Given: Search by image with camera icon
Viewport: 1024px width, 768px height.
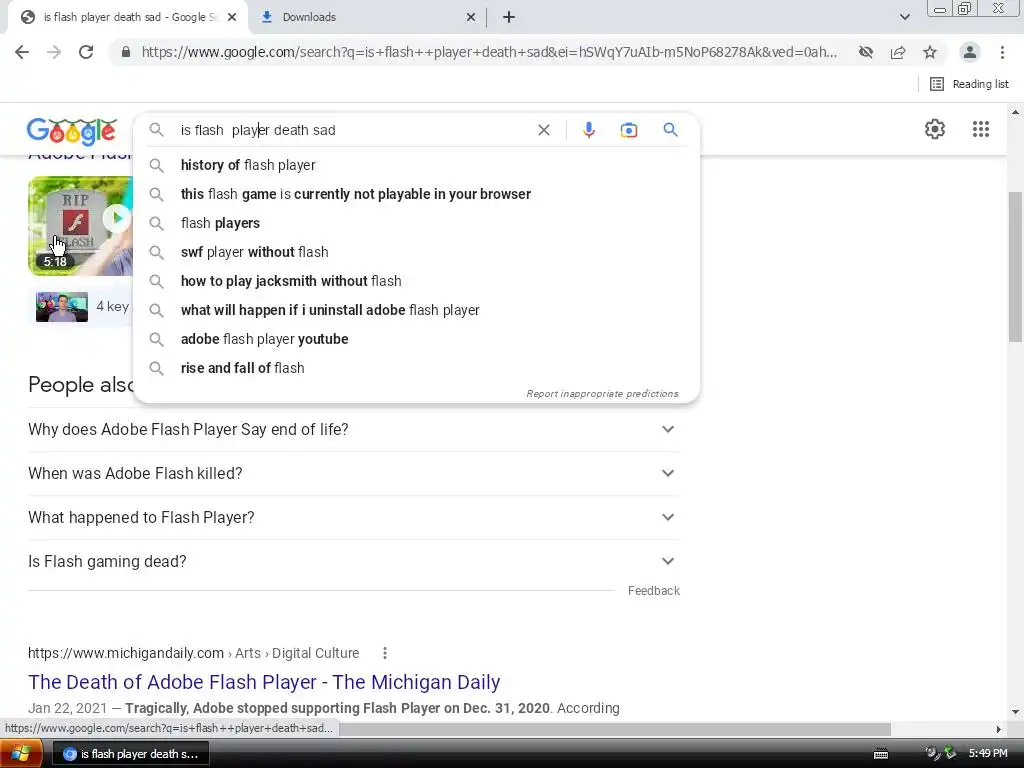Looking at the screenshot, I should click(x=628, y=130).
